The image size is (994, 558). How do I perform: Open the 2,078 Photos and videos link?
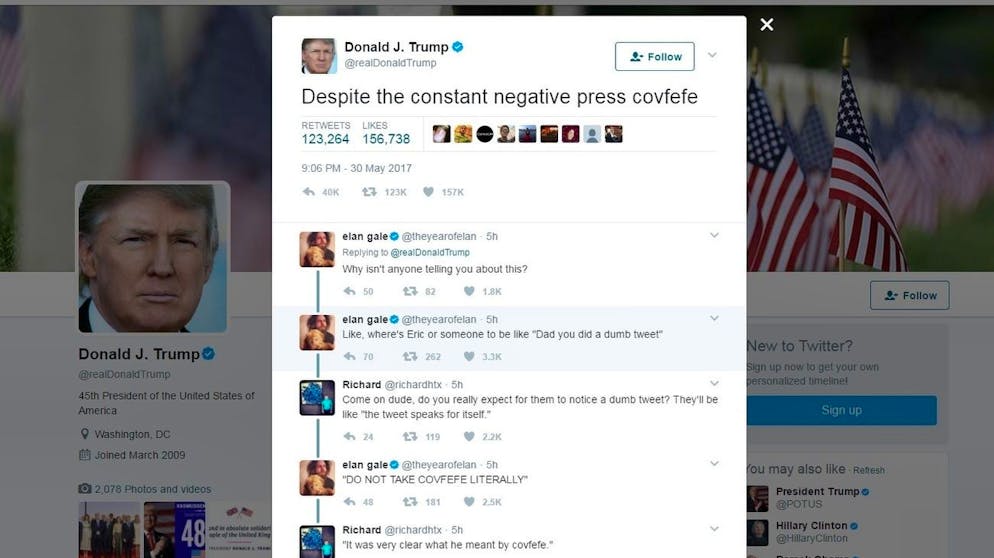coord(153,489)
